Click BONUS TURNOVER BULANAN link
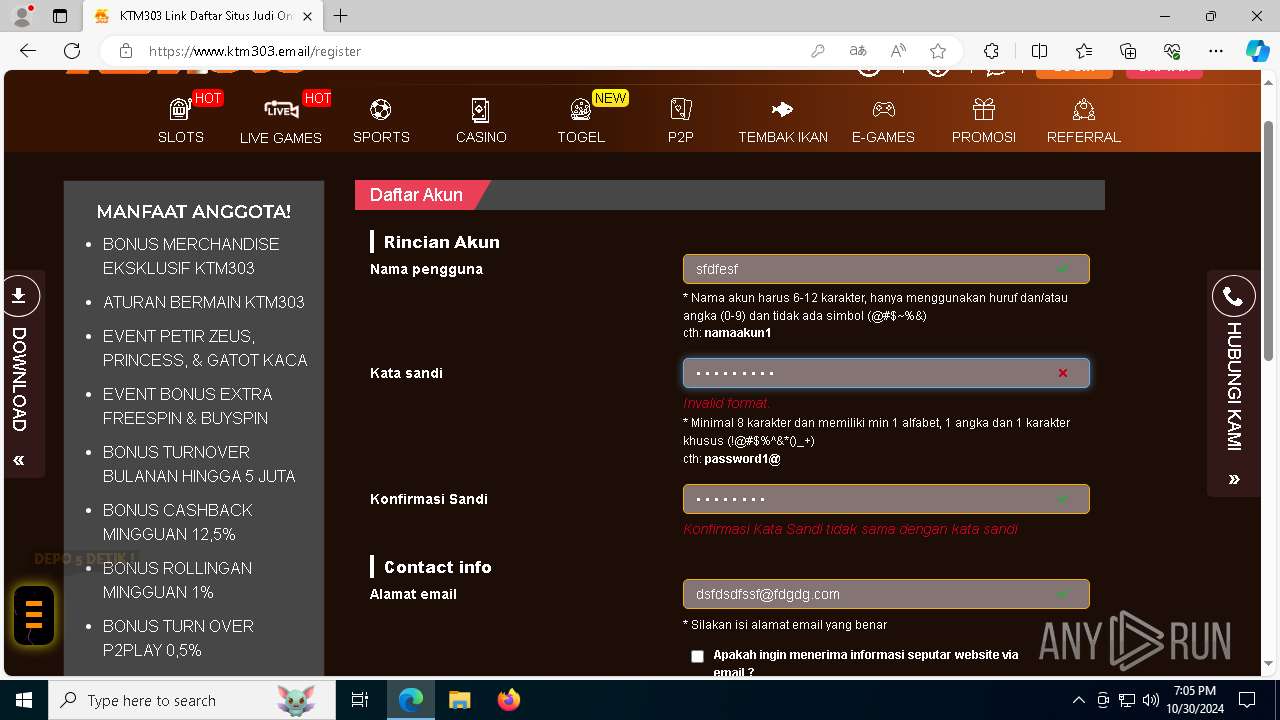Screen dimensions: 1280x720 click(199, 464)
